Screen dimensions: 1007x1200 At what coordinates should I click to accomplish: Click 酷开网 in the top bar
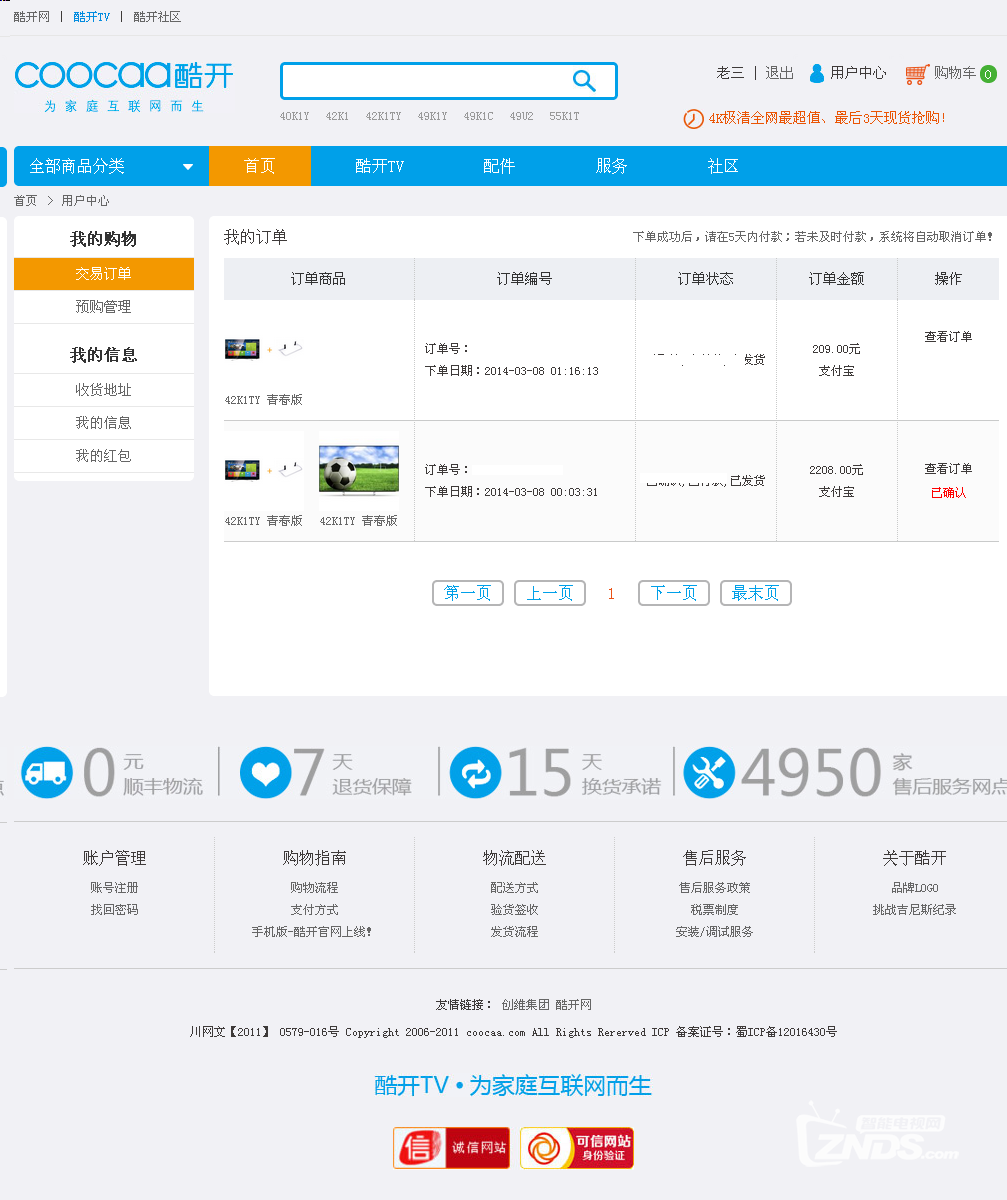pyautogui.click(x=32, y=17)
